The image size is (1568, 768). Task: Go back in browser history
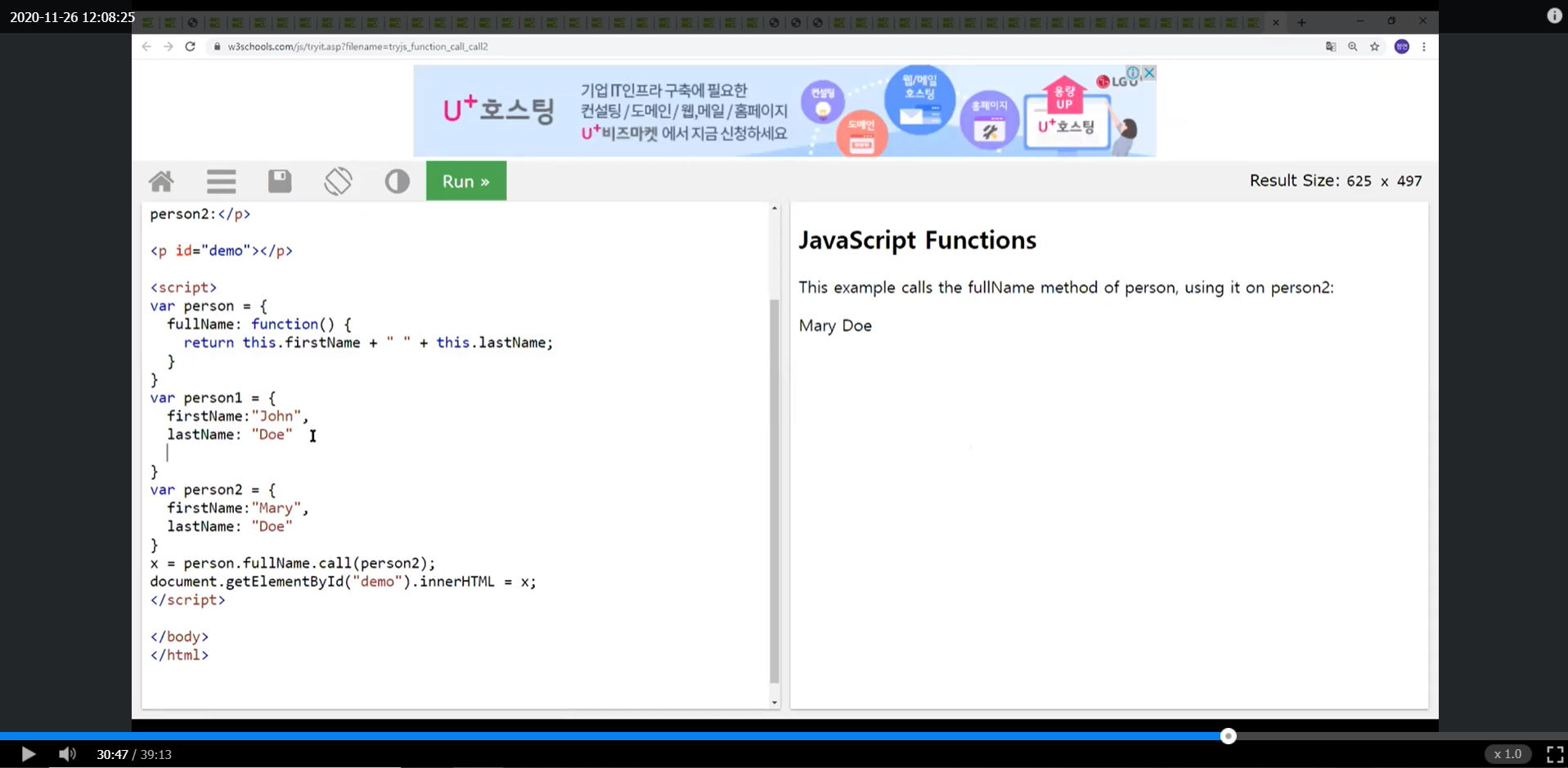[x=146, y=47]
